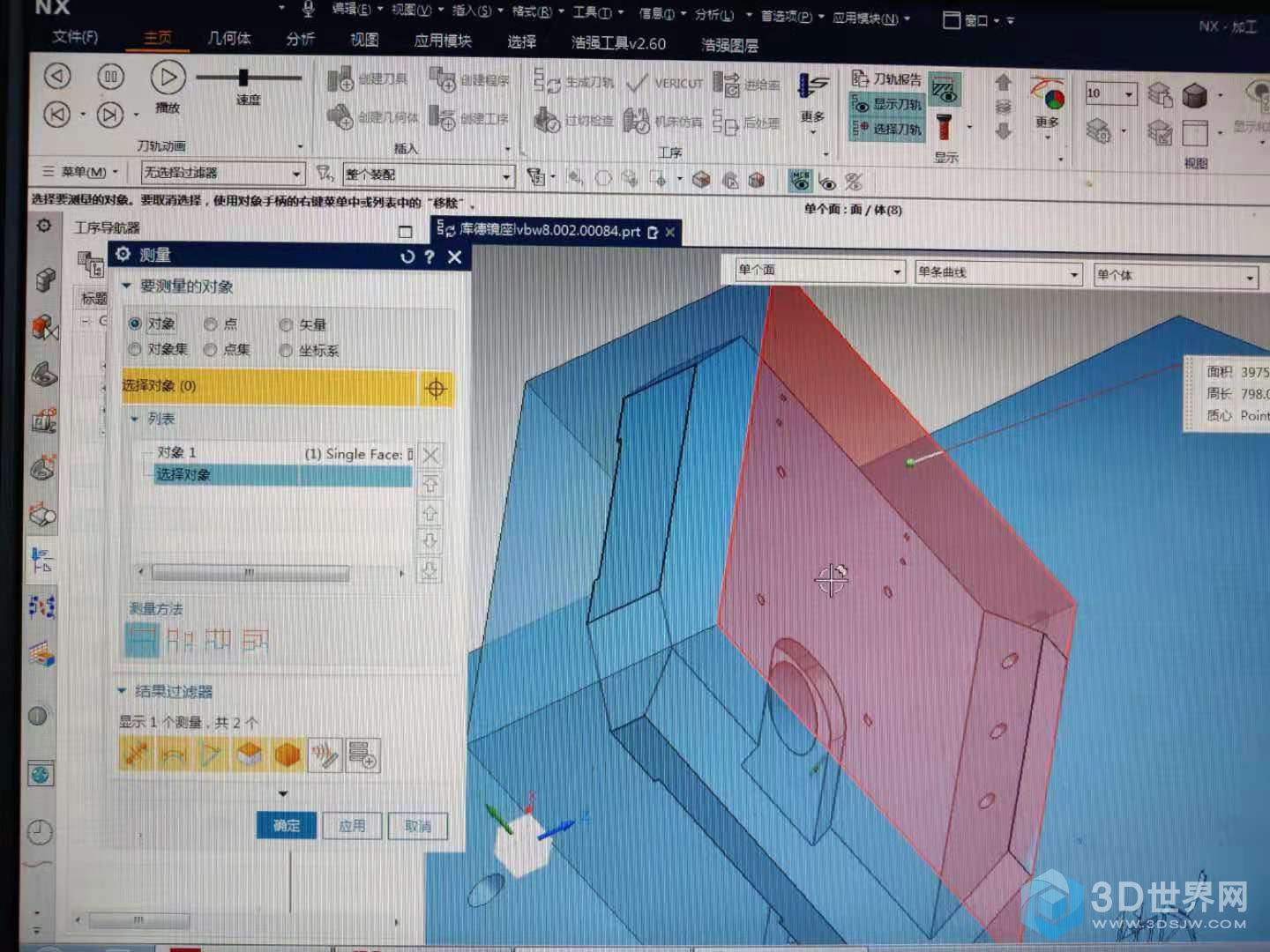Viewport: 1270px width, 952px height.
Task: Jump to next operation in animation
Action: [109, 115]
